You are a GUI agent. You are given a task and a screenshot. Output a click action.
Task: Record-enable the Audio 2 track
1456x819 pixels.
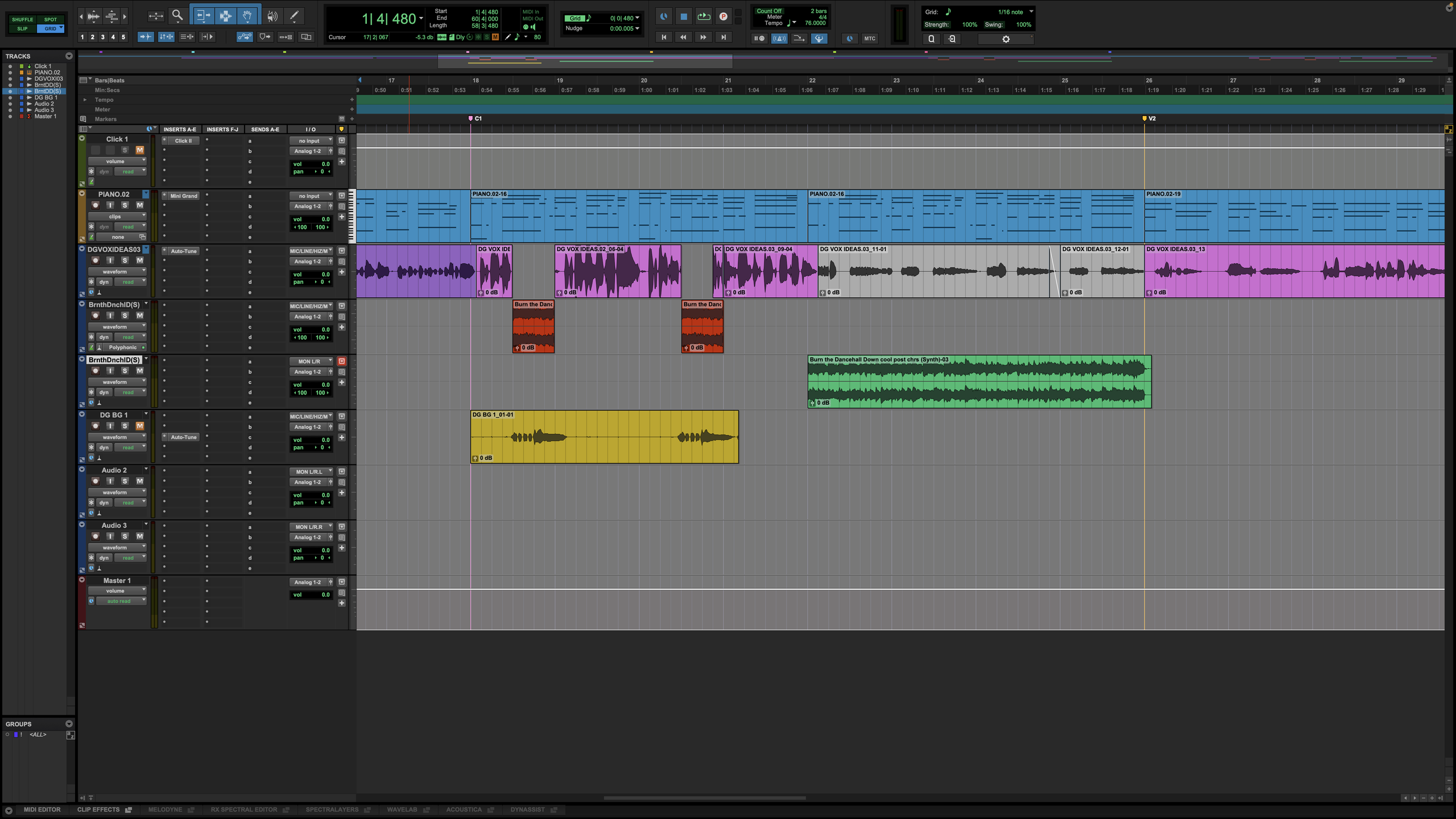point(96,481)
